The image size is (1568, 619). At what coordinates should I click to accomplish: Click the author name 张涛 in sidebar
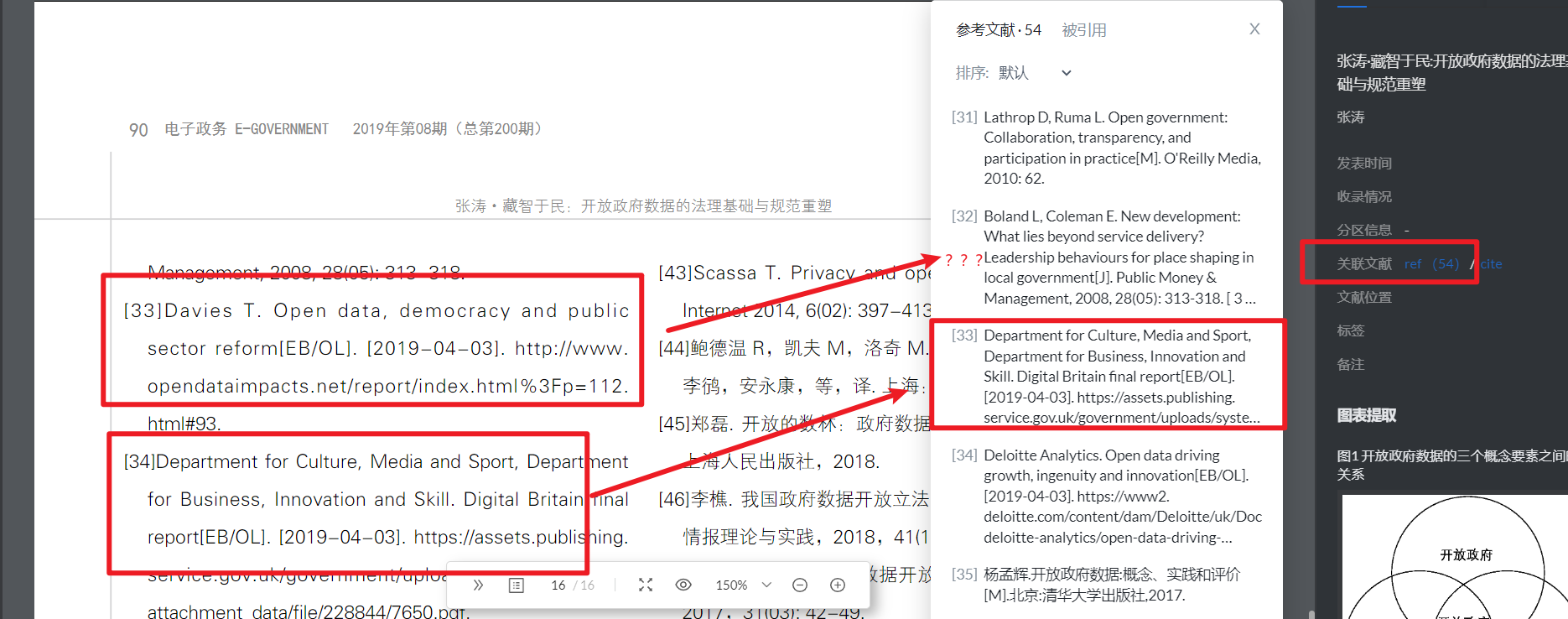[1351, 117]
